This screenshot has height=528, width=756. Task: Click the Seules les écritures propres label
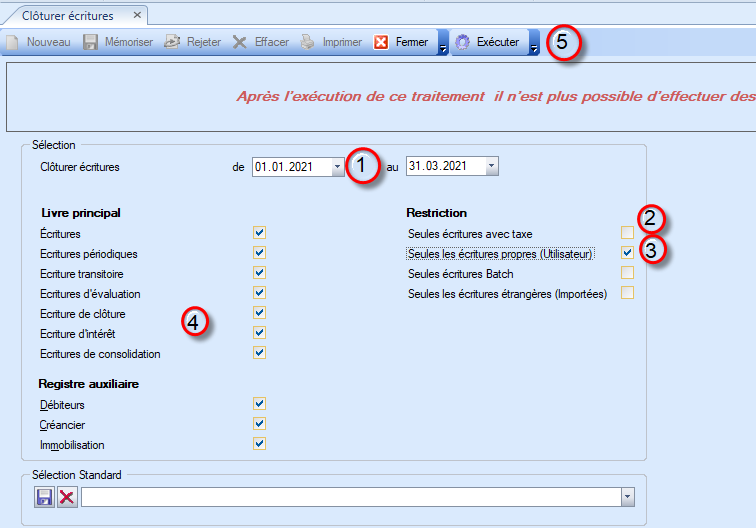500,254
